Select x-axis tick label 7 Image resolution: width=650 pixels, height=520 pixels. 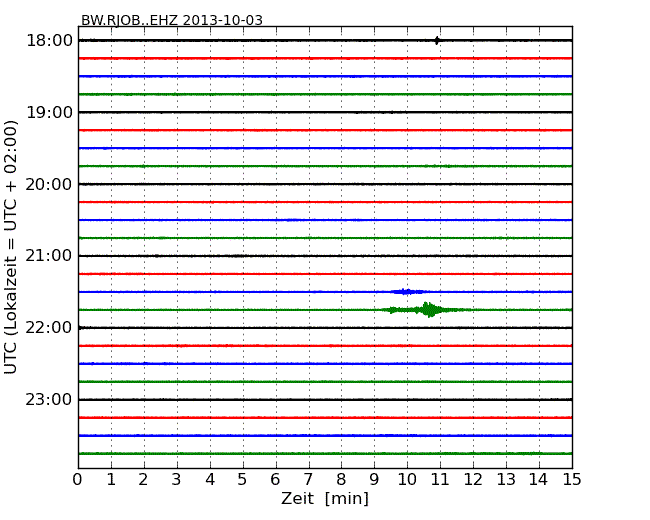click(308, 480)
